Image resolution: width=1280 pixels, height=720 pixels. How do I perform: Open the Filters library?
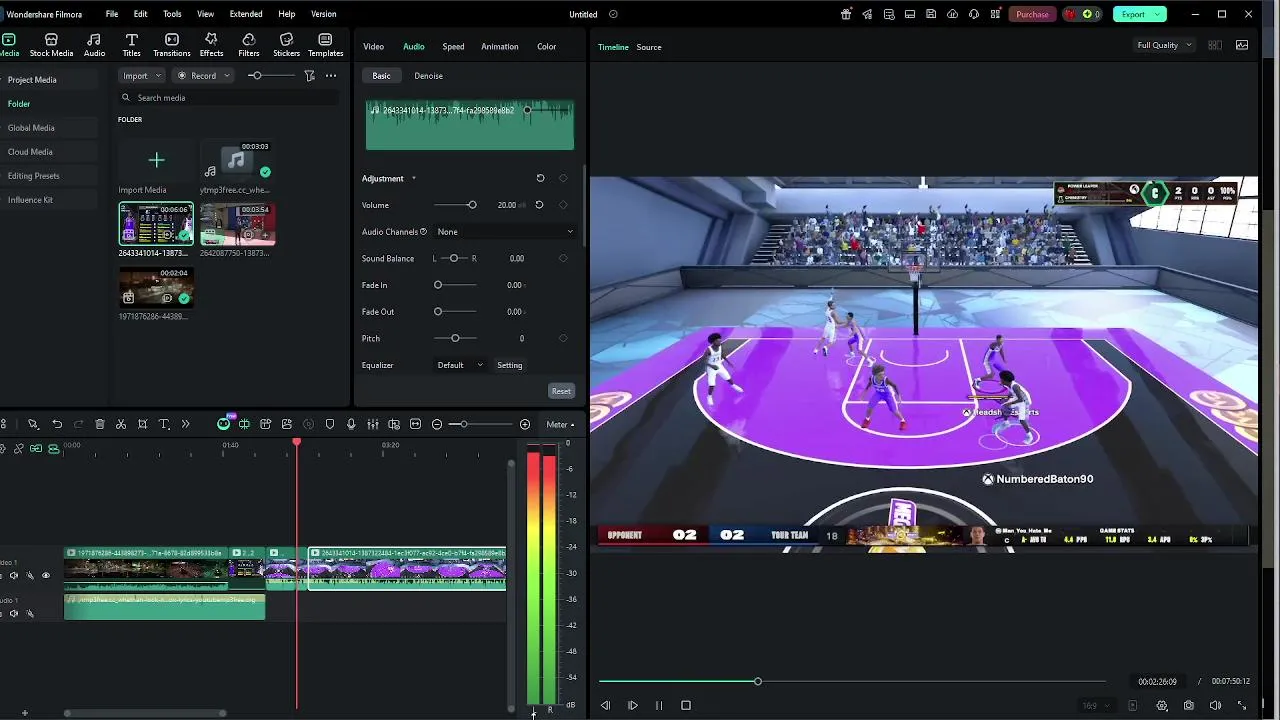[249, 45]
